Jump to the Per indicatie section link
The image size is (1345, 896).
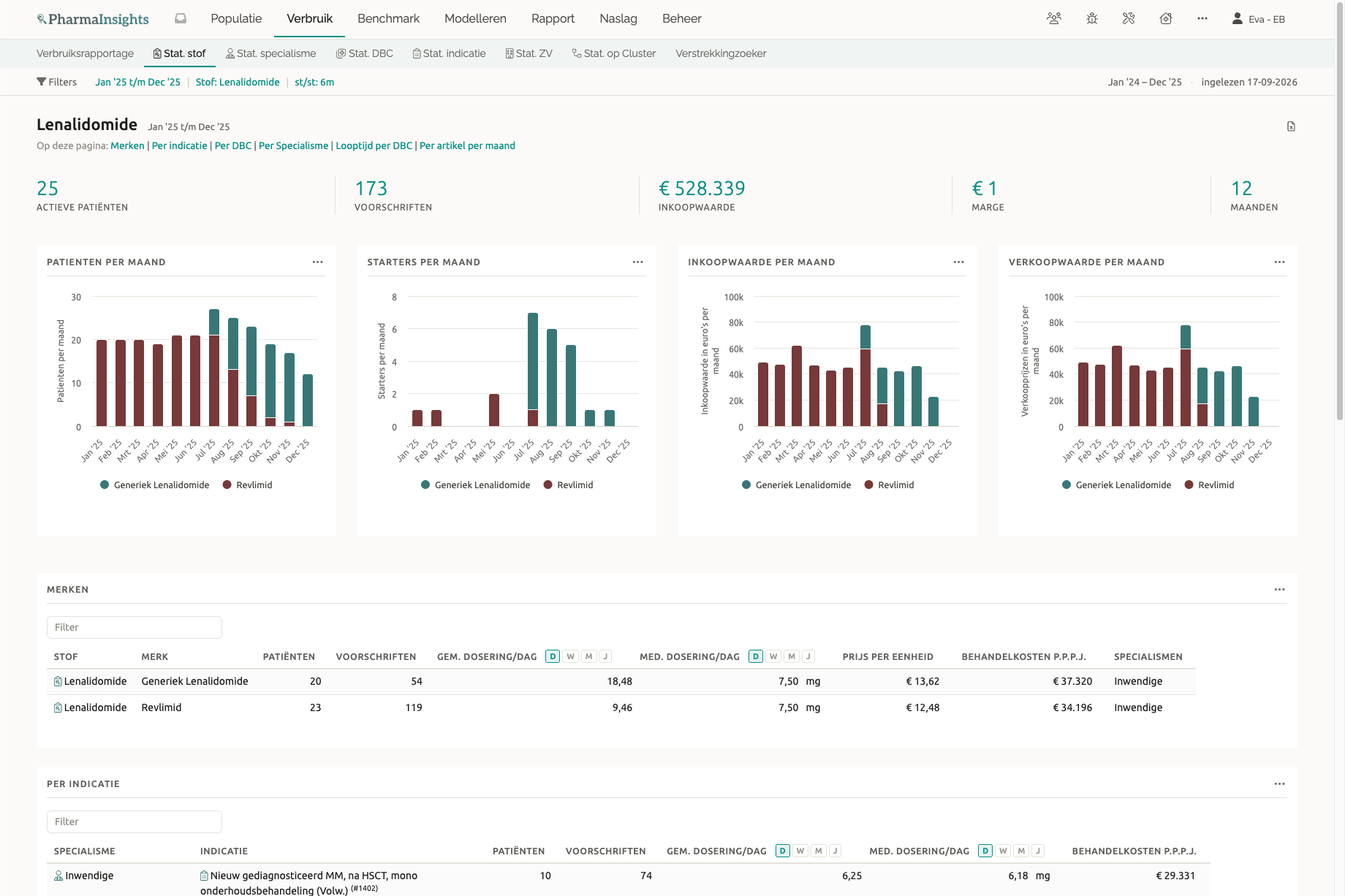[180, 145]
